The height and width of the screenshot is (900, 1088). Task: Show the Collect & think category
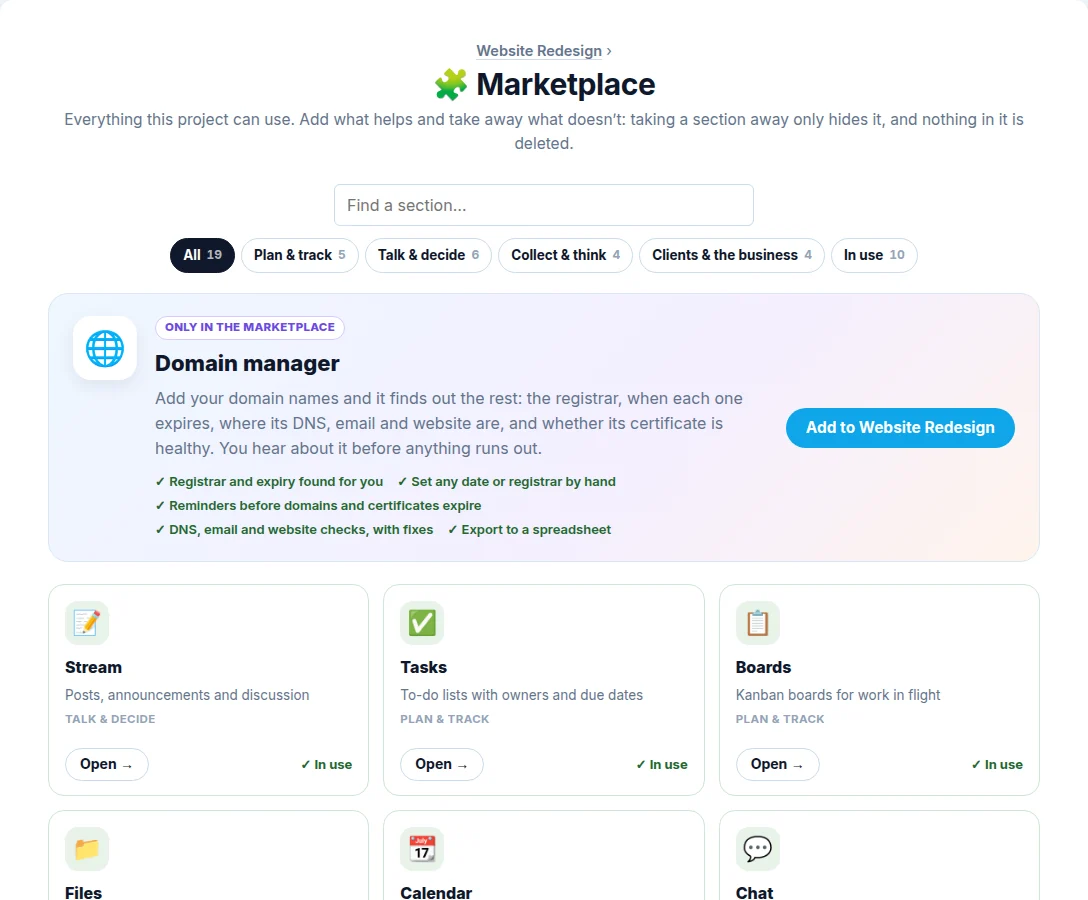pyautogui.click(x=566, y=255)
